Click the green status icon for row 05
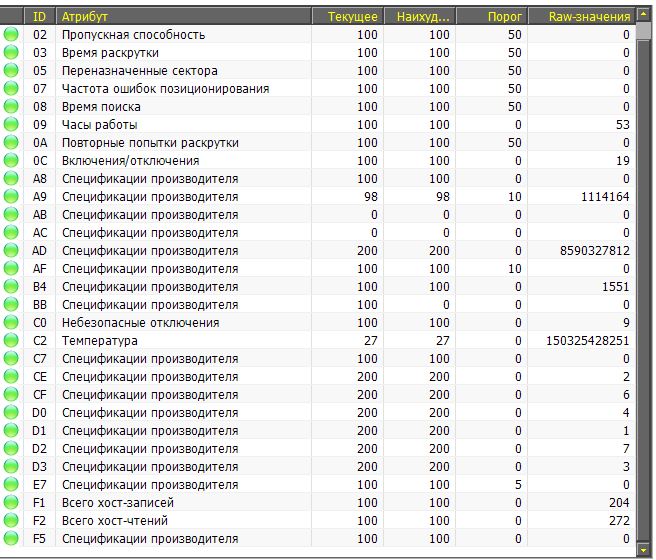Screen dimensions: 656x560 click(11, 70)
